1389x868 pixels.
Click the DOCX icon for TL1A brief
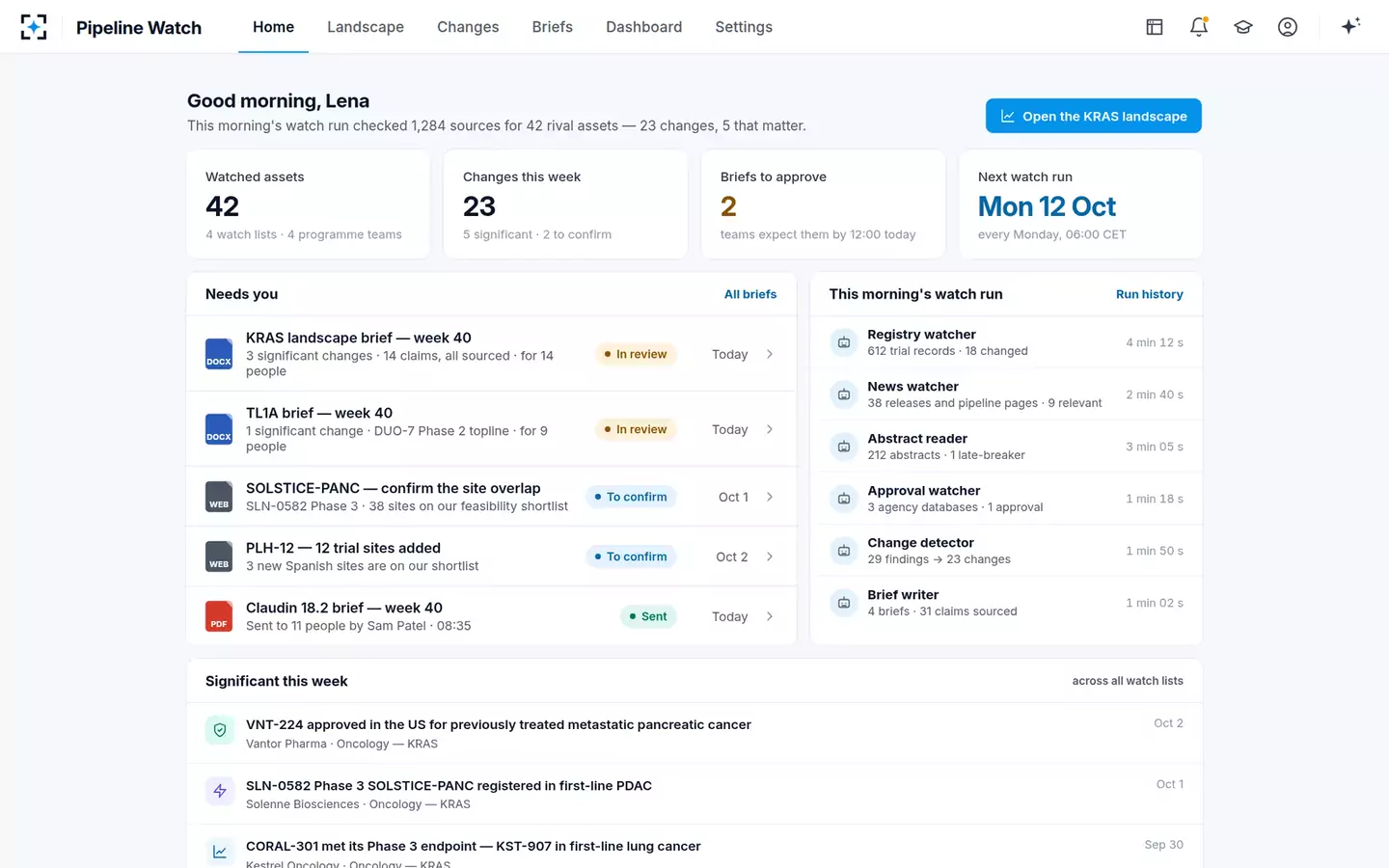[219, 429]
